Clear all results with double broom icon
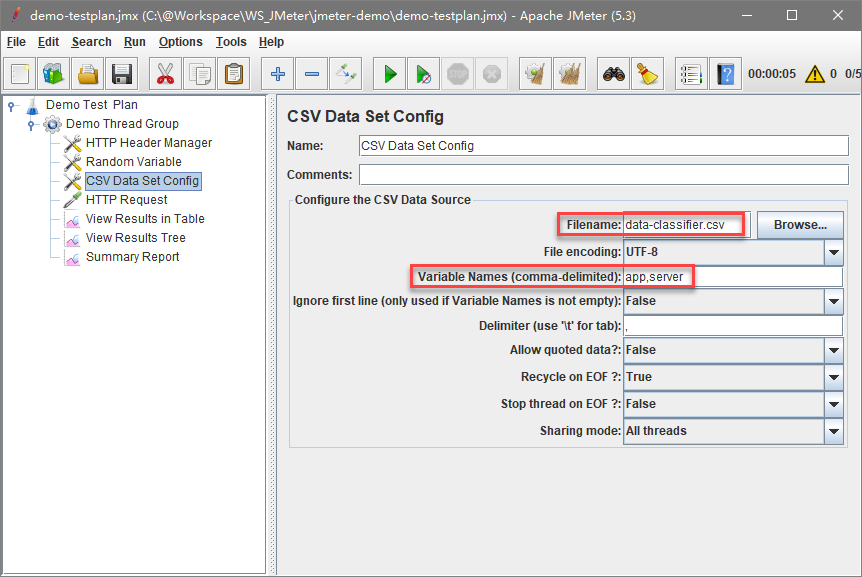This screenshot has height=577, width=862. coord(570,74)
